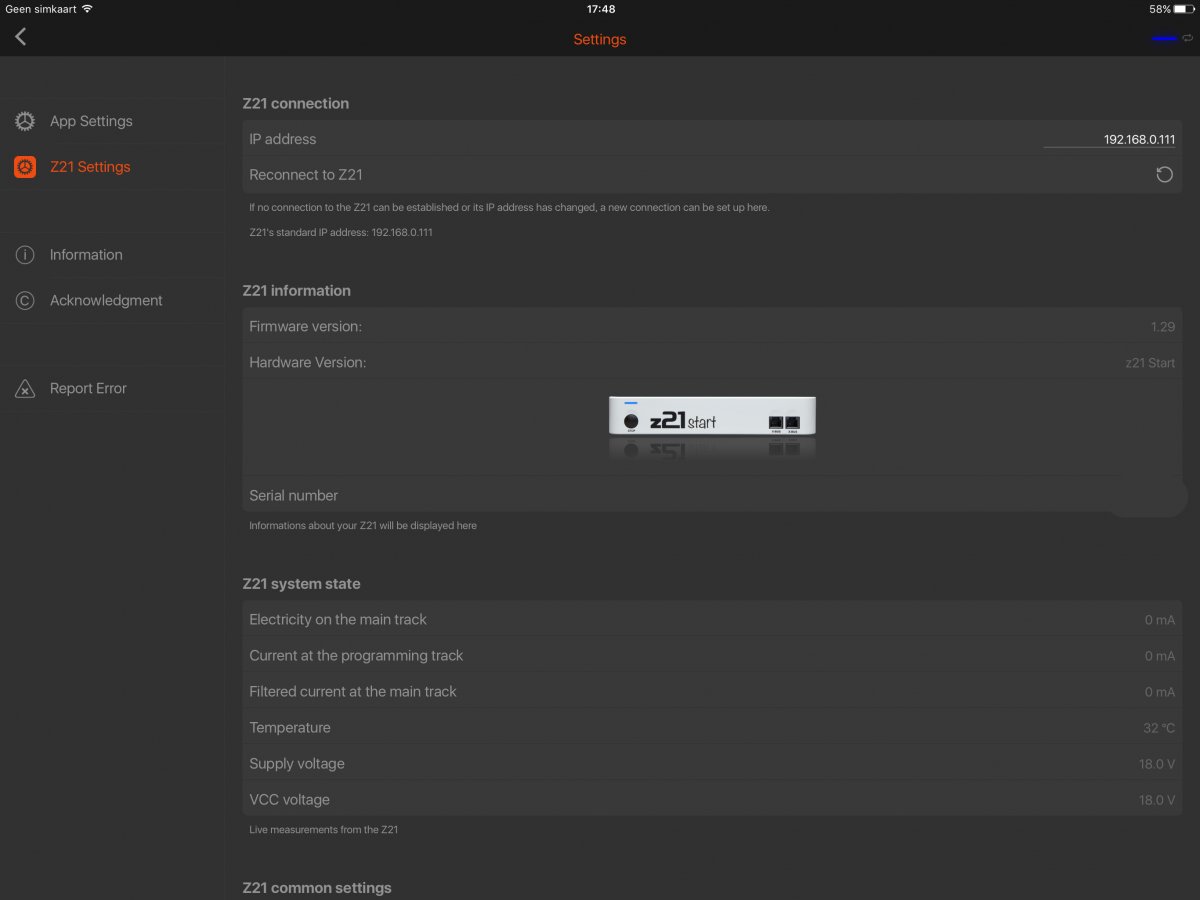This screenshot has width=1200, height=900.
Task: Click the App Settings gear icon
Action: 25,121
